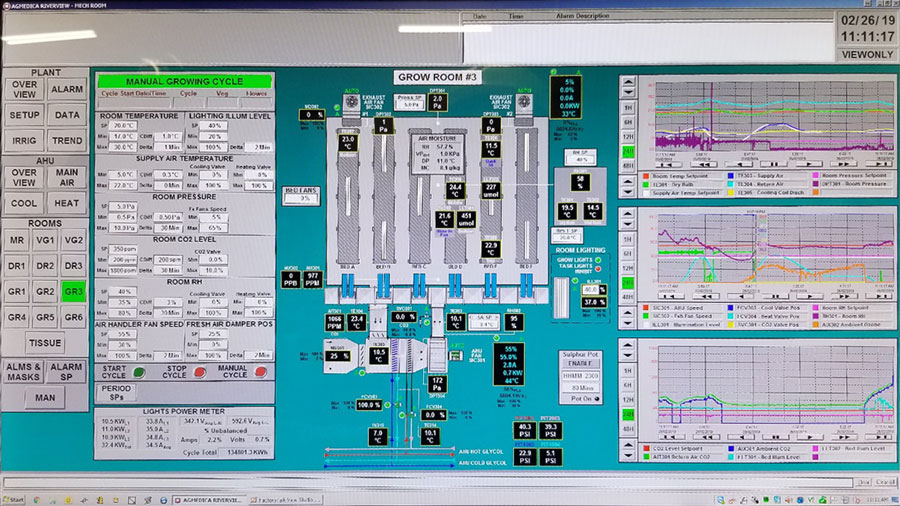Open the Trend screen
The image size is (900, 506).
click(67, 141)
